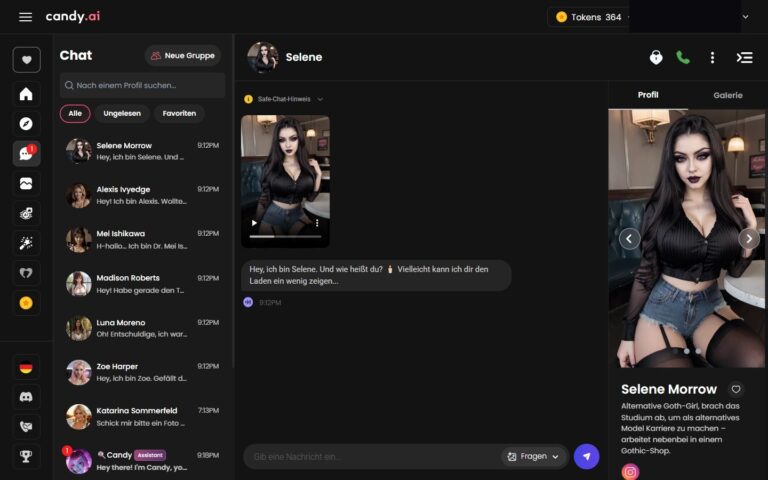Open the Mei Ishikawa conversation
Screen dimensions: 768x480
[x=143, y=240]
